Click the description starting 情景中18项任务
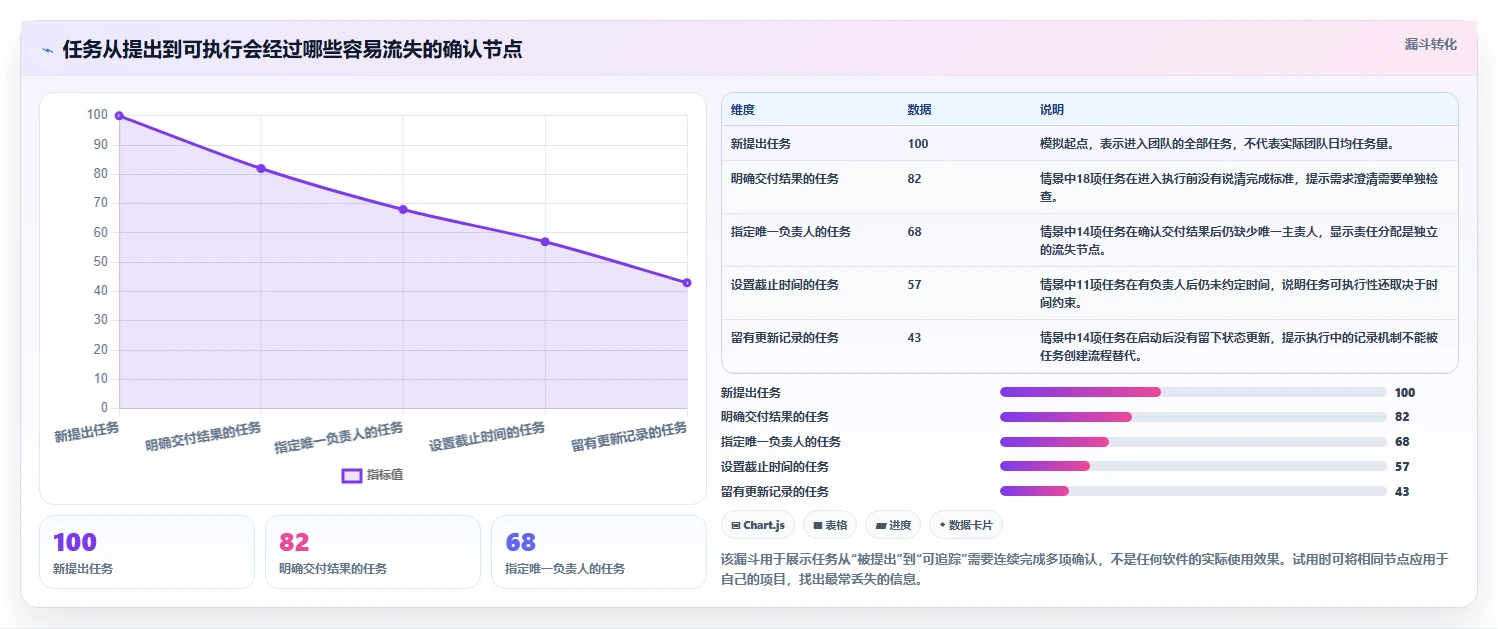 1240,187
